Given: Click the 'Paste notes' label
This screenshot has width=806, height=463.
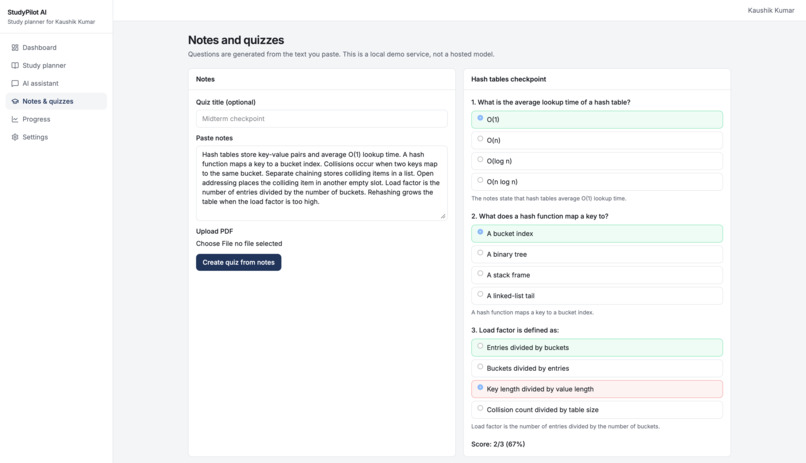Looking at the screenshot, I should (x=214, y=138).
